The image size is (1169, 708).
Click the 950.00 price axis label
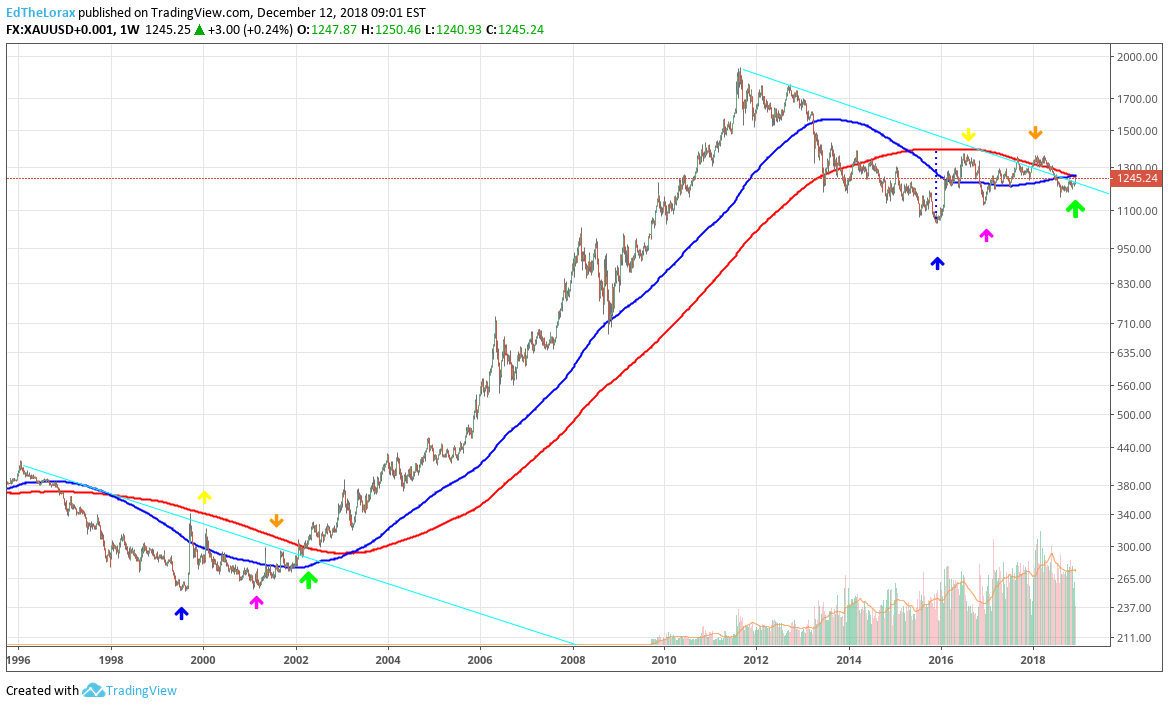click(1137, 249)
